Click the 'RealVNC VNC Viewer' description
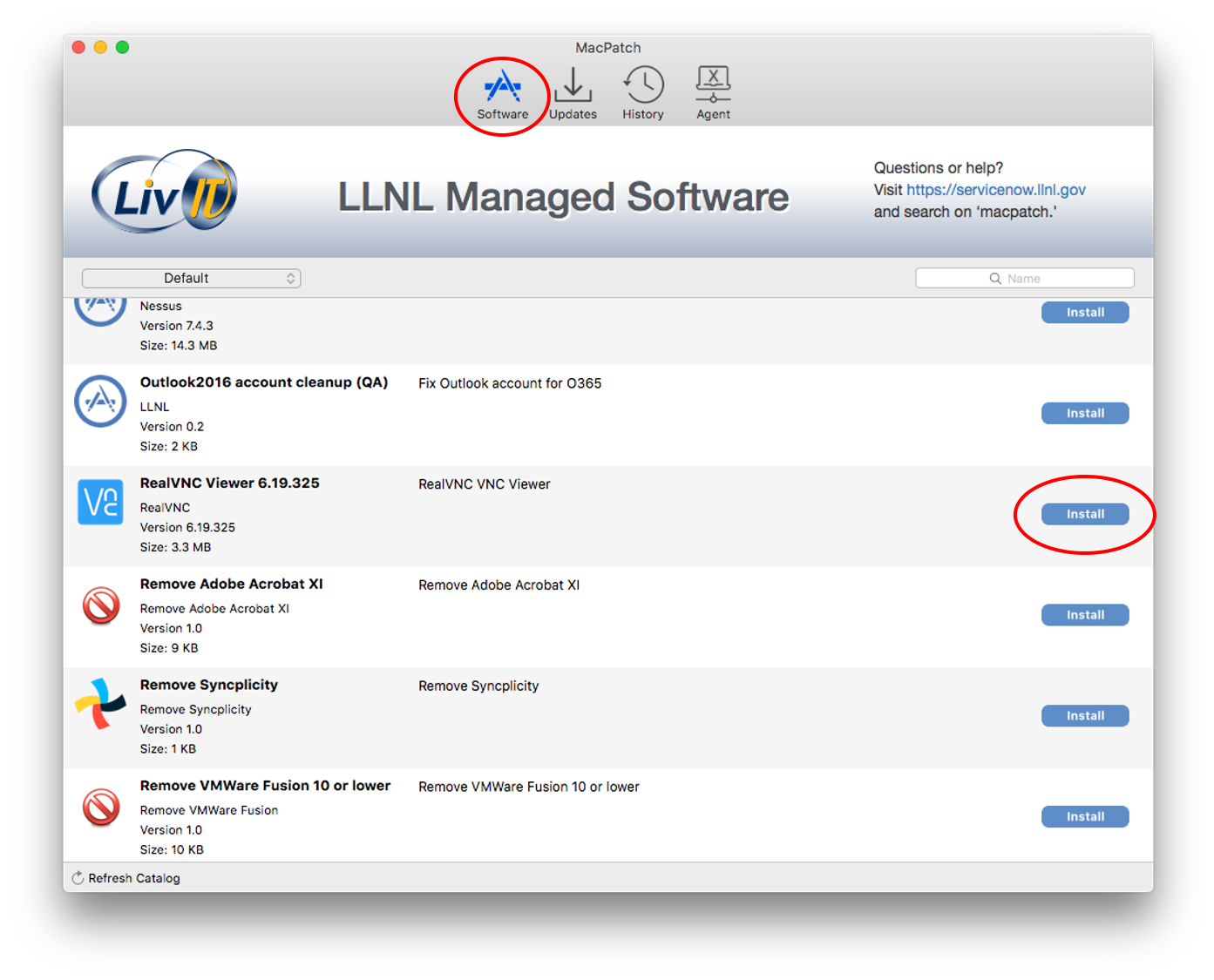 coord(485,484)
